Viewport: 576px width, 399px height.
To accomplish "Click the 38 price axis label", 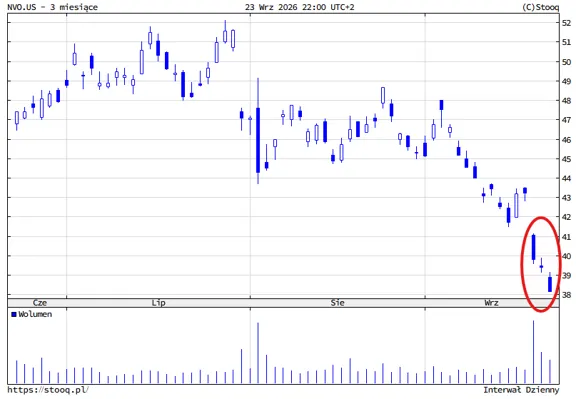I will click(x=566, y=295).
